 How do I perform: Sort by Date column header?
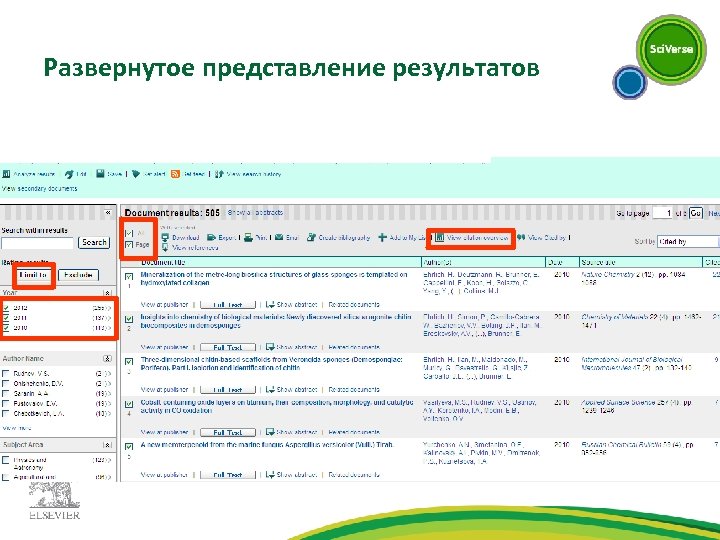point(555,262)
